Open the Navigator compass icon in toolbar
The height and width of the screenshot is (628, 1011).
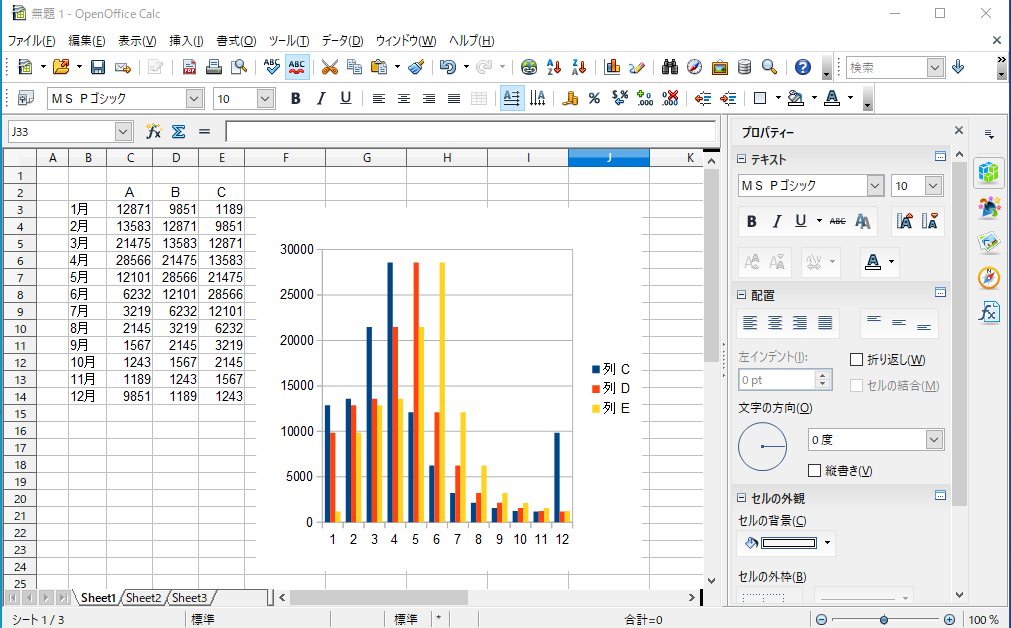[694, 67]
